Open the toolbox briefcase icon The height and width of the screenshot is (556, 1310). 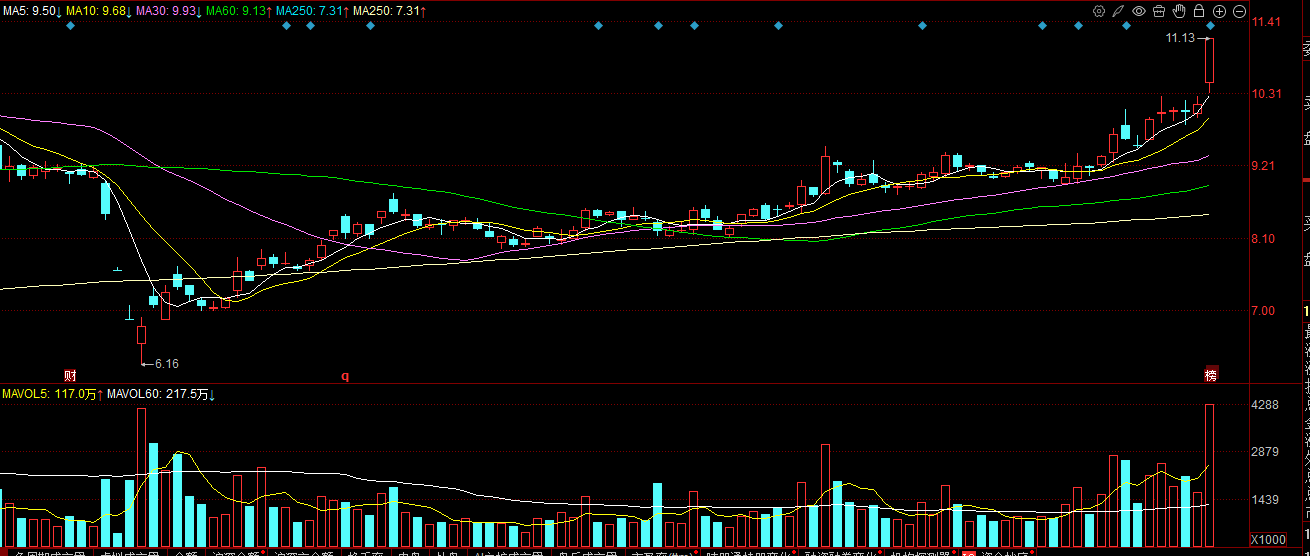pyautogui.click(x=1159, y=11)
